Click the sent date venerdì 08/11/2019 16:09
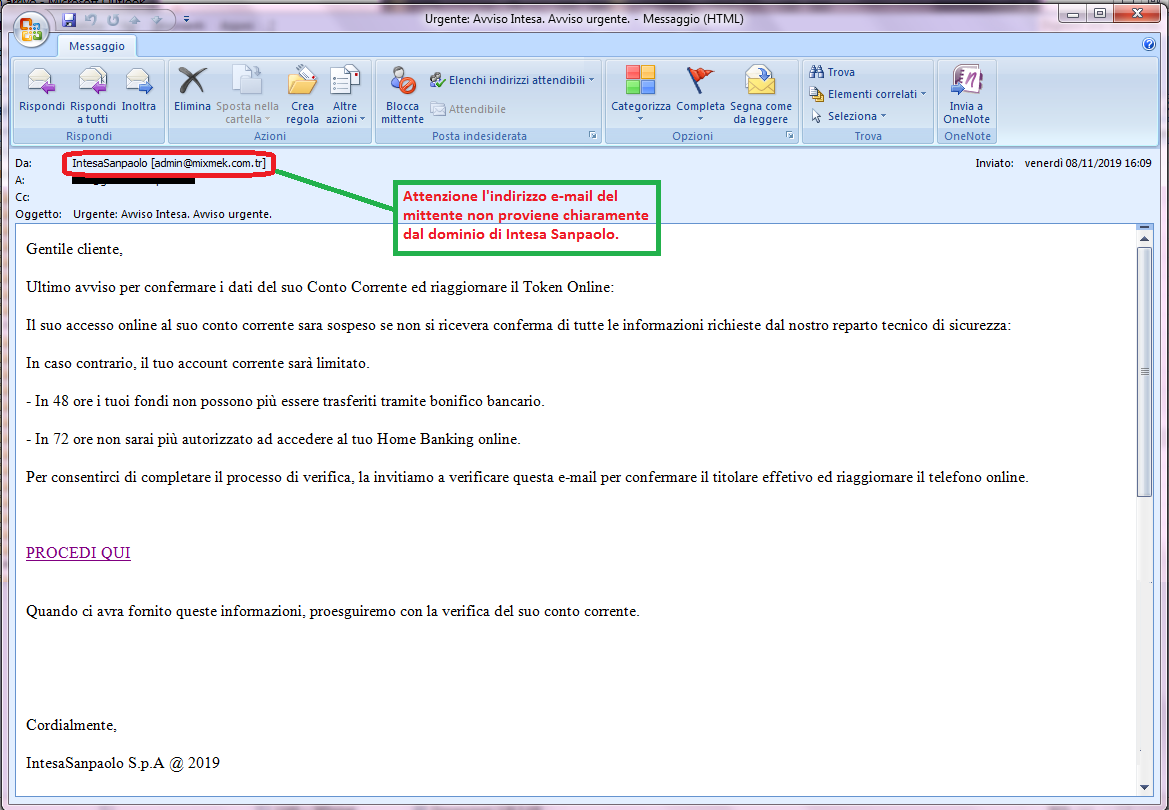 pyautogui.click(x=1088, y=163)
